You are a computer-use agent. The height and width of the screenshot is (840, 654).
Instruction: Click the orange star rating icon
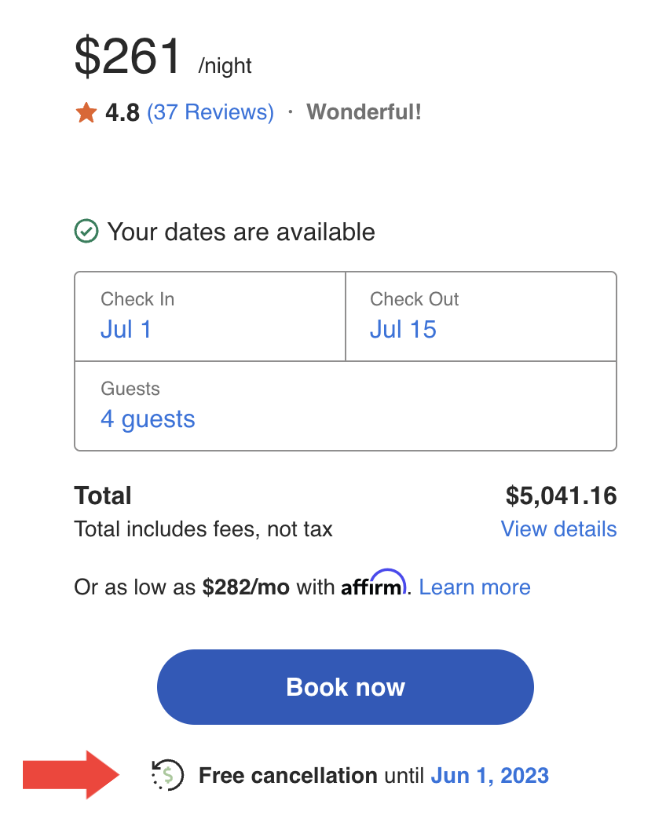point(85,112)
